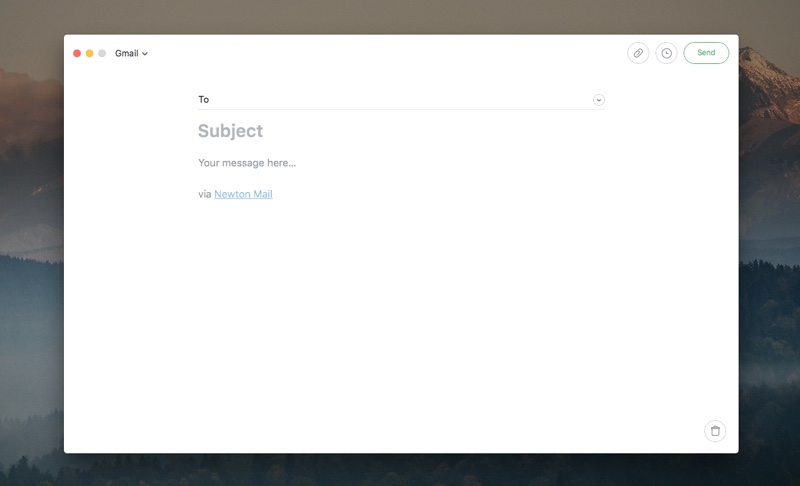The image size is (800, 486).
Task: Send the email with Send button
Action: point(706,53)
